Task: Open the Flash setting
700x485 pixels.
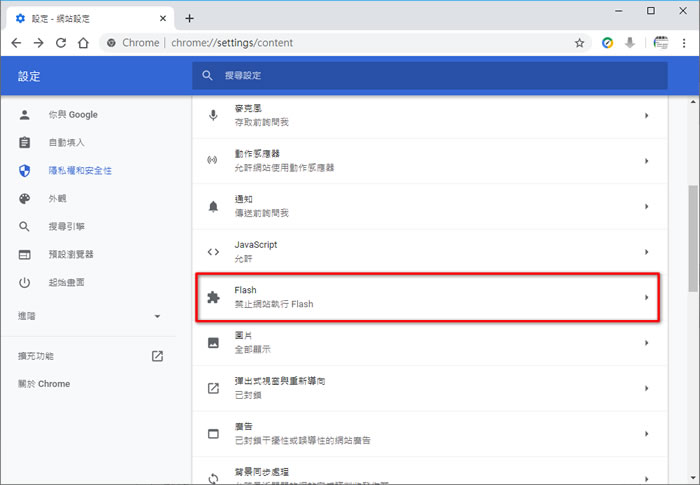Action: click(428, 297)
